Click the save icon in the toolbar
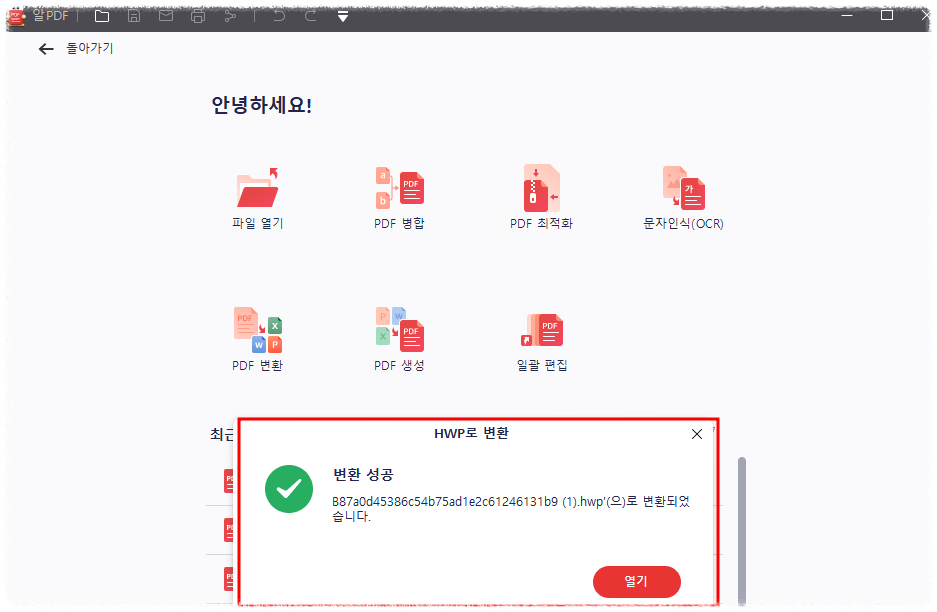This screenshot has height=612, width=937. 134,15
